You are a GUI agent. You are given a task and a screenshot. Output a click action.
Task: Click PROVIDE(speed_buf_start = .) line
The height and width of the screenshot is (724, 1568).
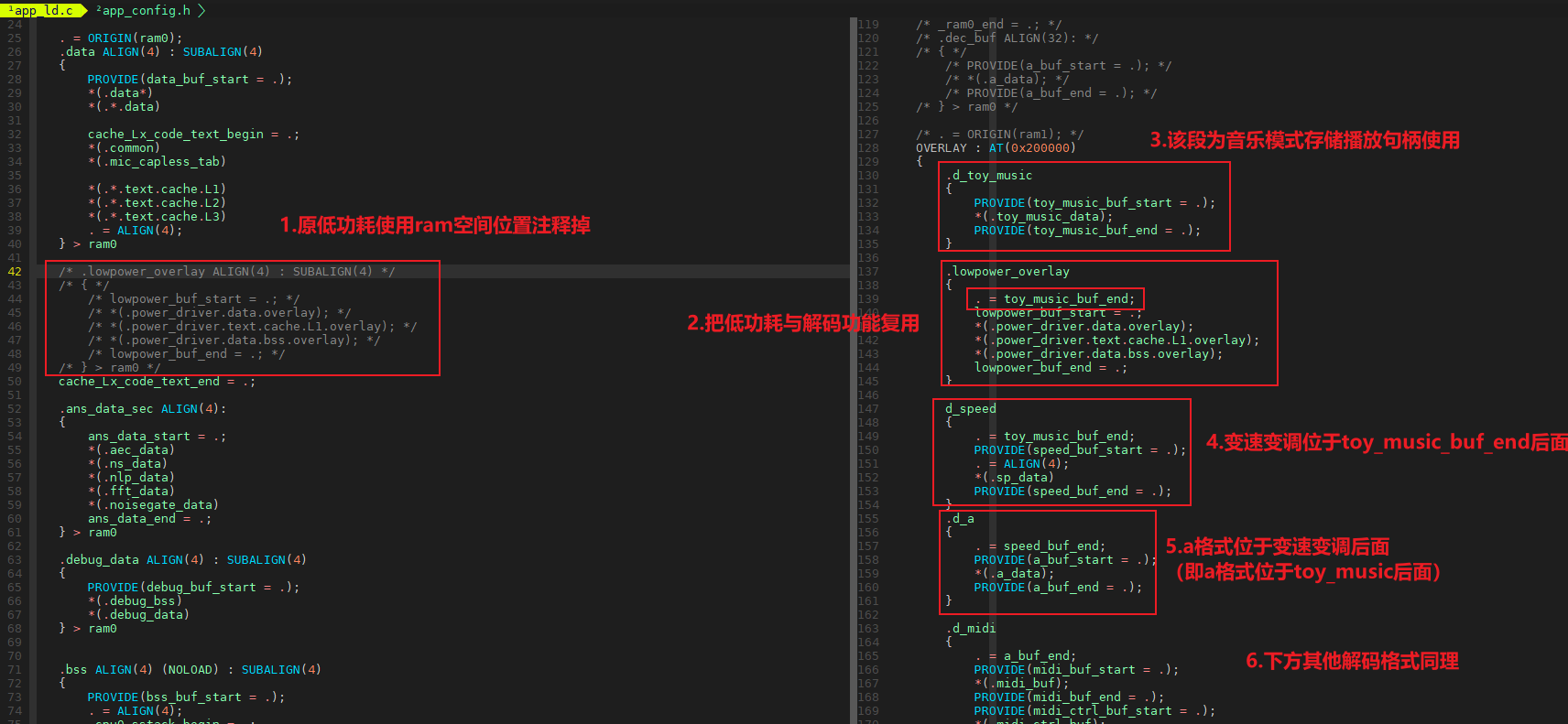pos(1079,449)
